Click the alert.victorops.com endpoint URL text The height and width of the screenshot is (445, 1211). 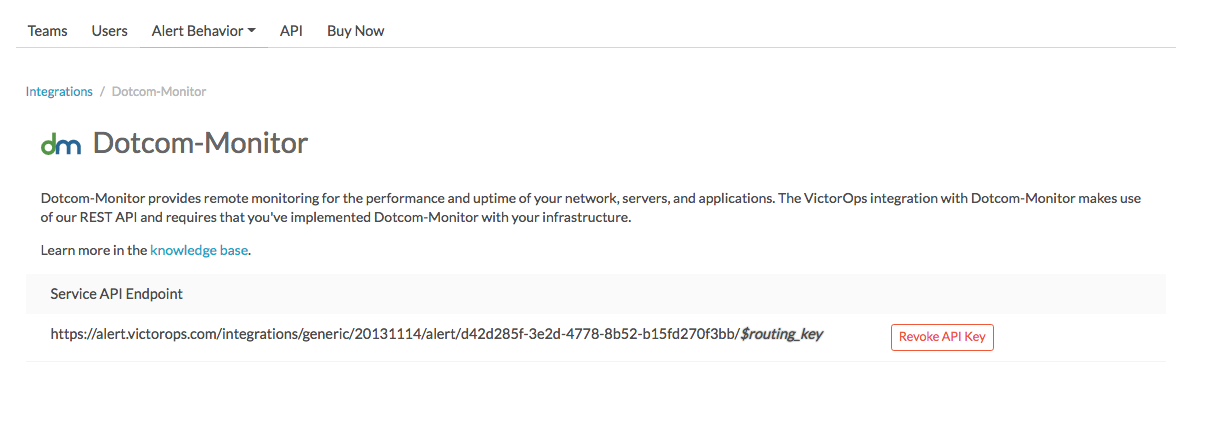395,335
